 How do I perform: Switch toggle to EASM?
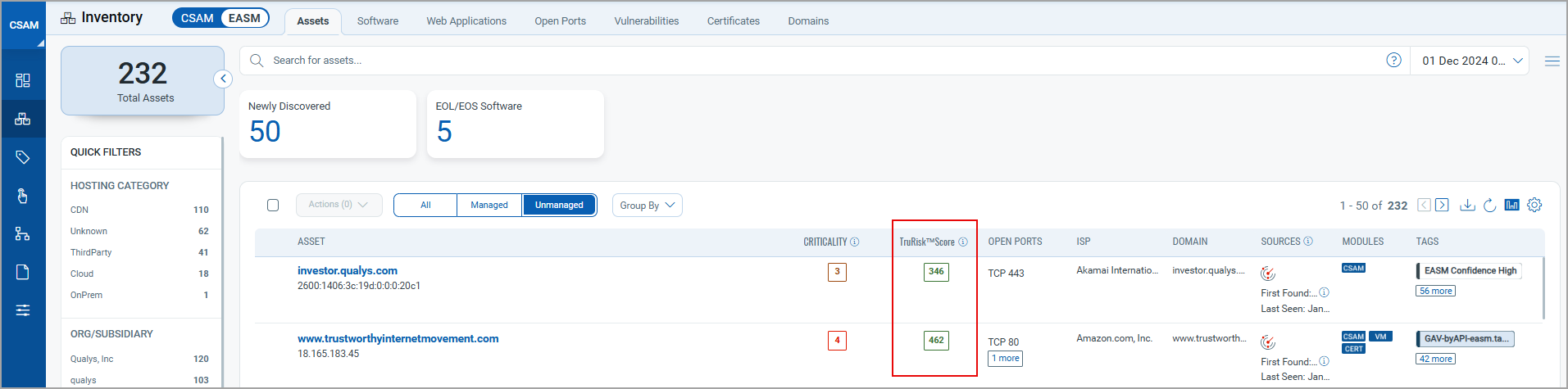[x=244, y=18]
